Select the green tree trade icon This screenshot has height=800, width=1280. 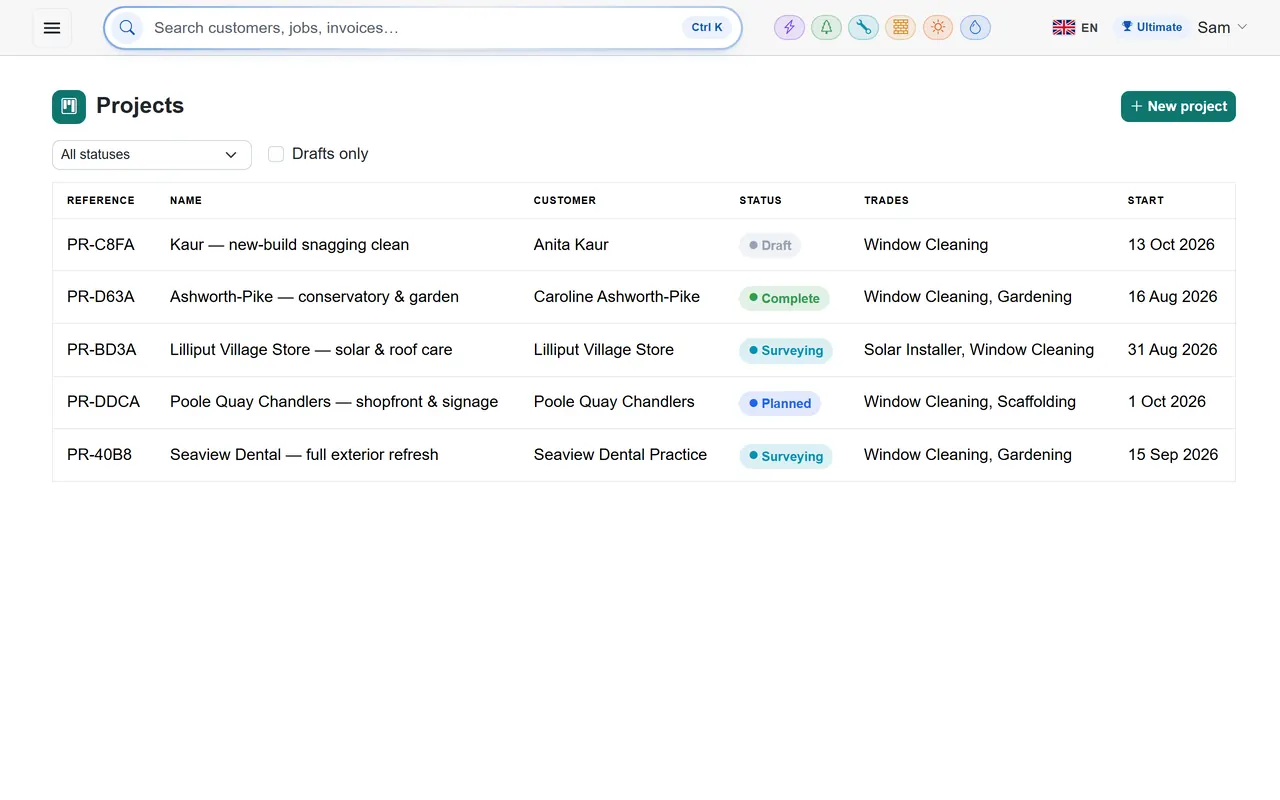(x=826, y=28)
